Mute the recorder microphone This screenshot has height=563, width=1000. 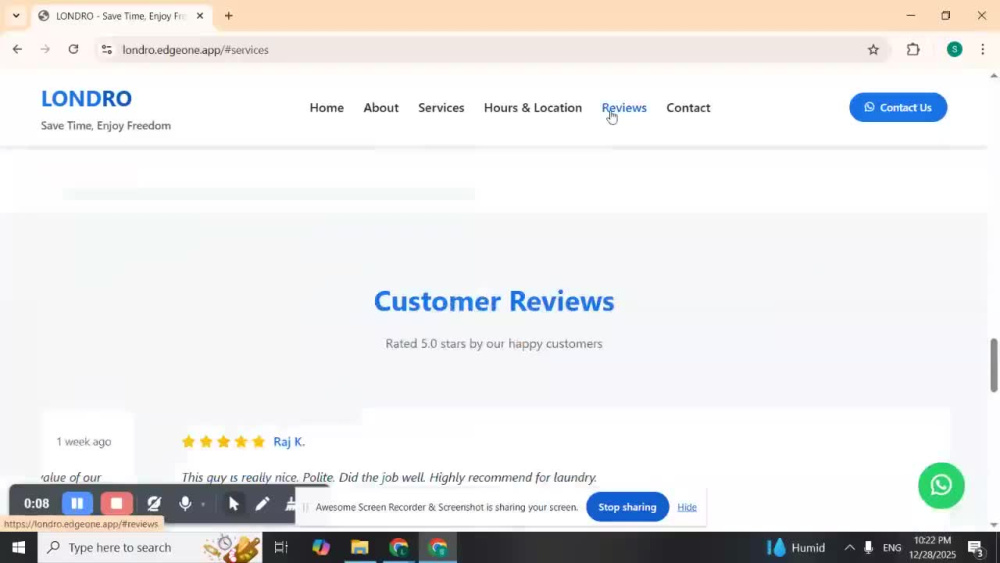coord(185,504)
